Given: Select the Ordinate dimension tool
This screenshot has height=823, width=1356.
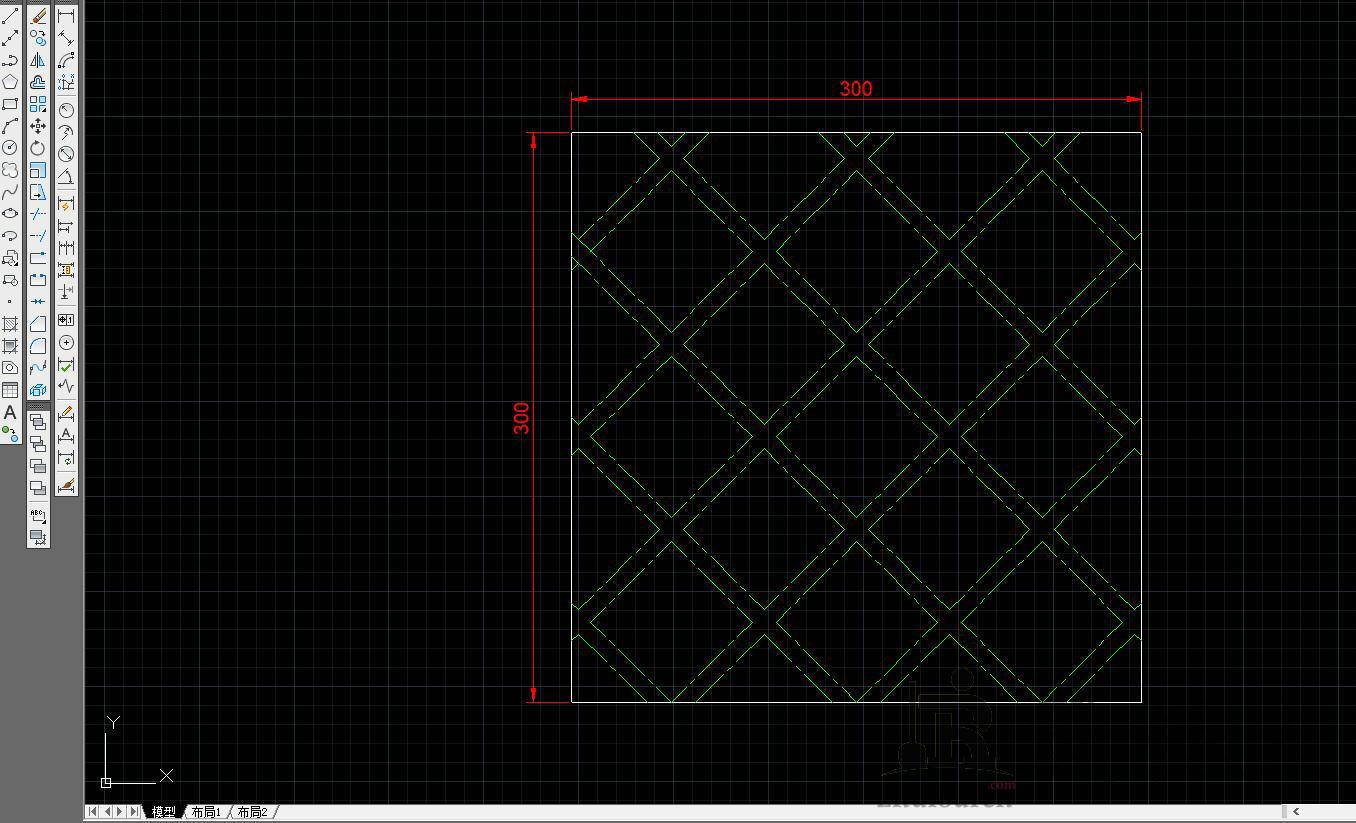Looking at the screenshot, I should pyautogui.click(x=66, y=82).
